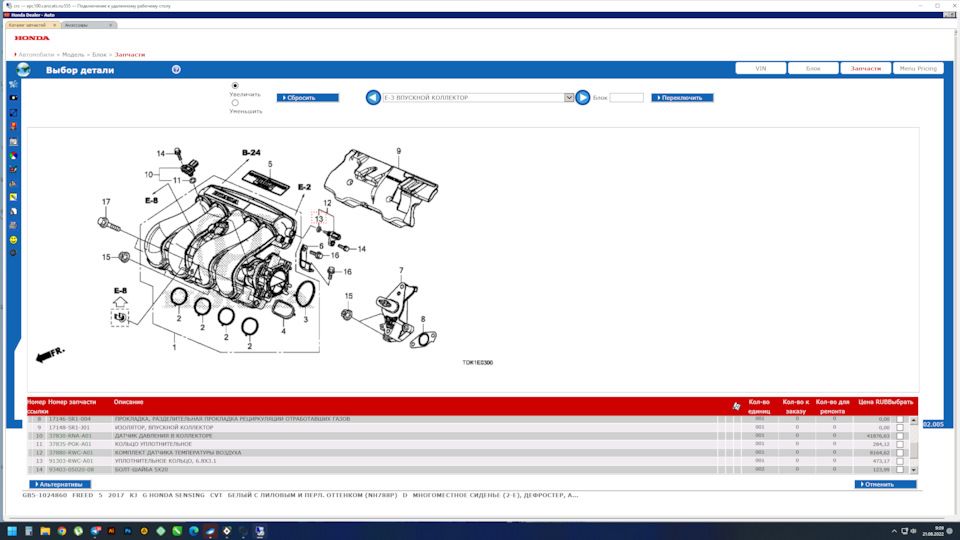The width and height of the screenshot is (960, 540).
Task: Click the yellow smiley face sidebar icon
Action: (x=13, y=240)
